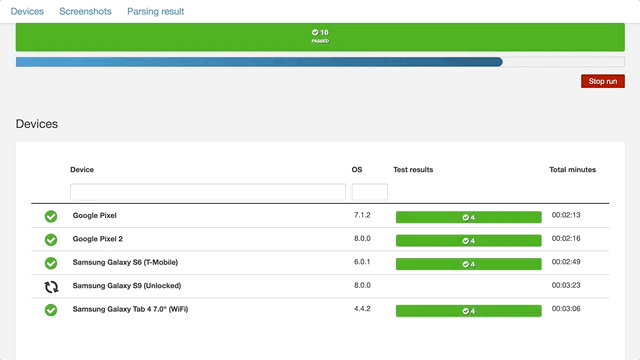Click the Google Pixel 2 passed status icon
Screen dimensions: 640x360
point(51,240)
